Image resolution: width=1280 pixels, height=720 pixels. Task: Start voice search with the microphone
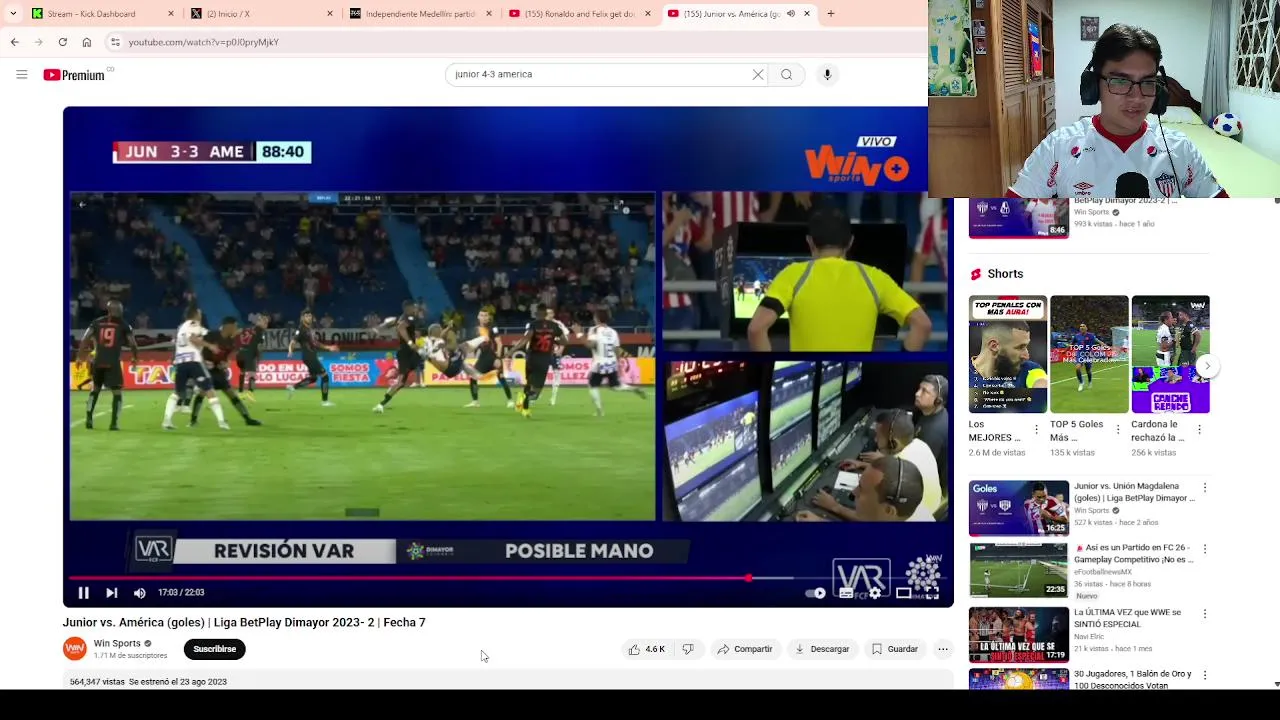point(827,74)
